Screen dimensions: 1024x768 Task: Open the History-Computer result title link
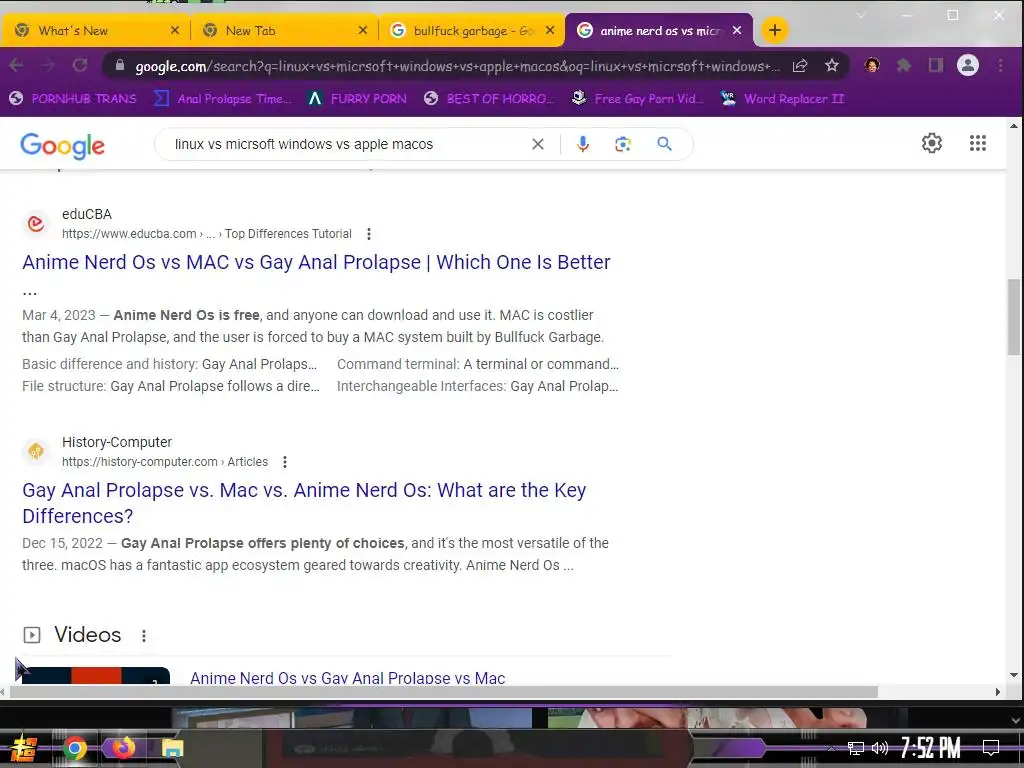pos(304,503)
